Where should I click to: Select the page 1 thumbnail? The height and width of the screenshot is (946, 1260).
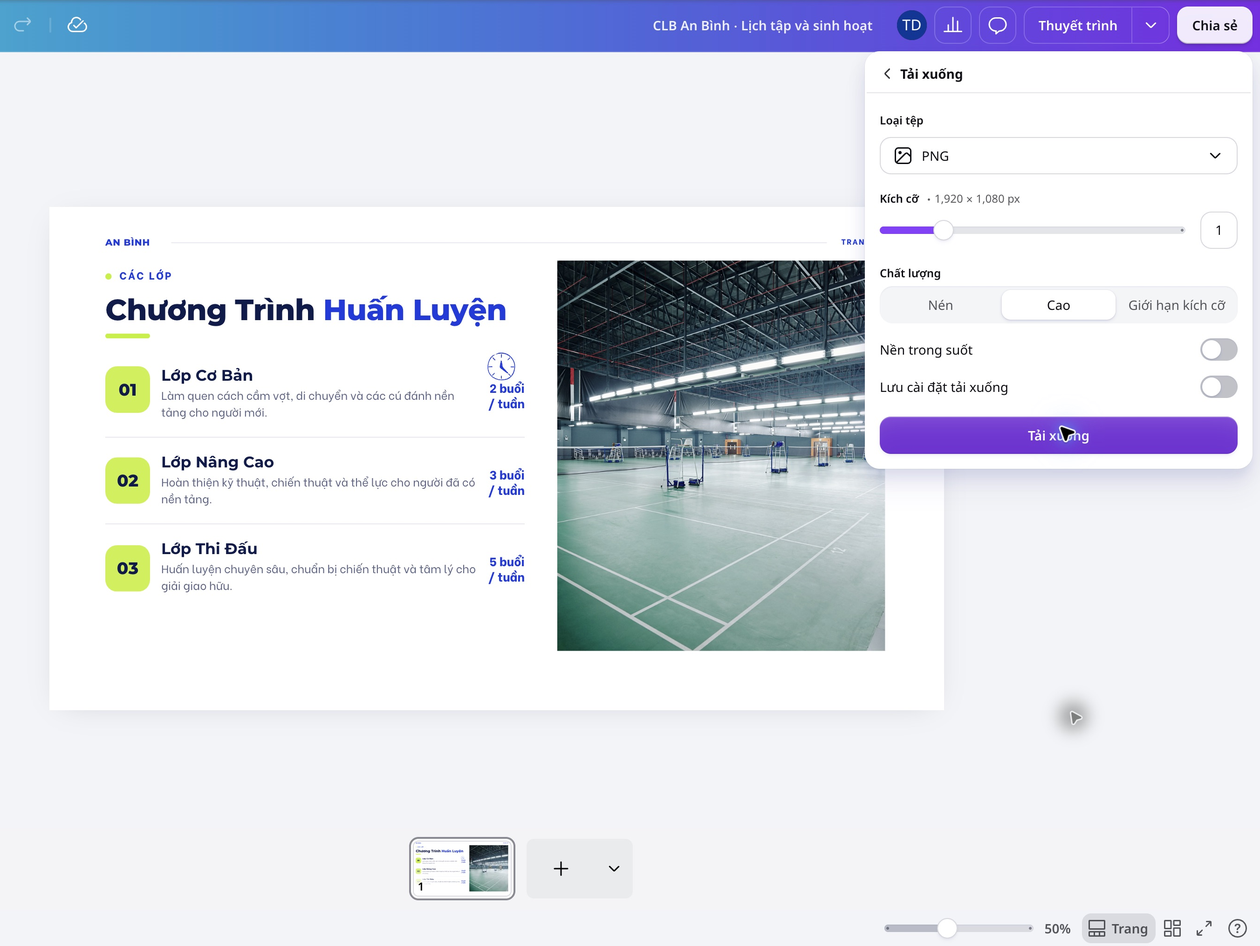click(x=462, y=869)
